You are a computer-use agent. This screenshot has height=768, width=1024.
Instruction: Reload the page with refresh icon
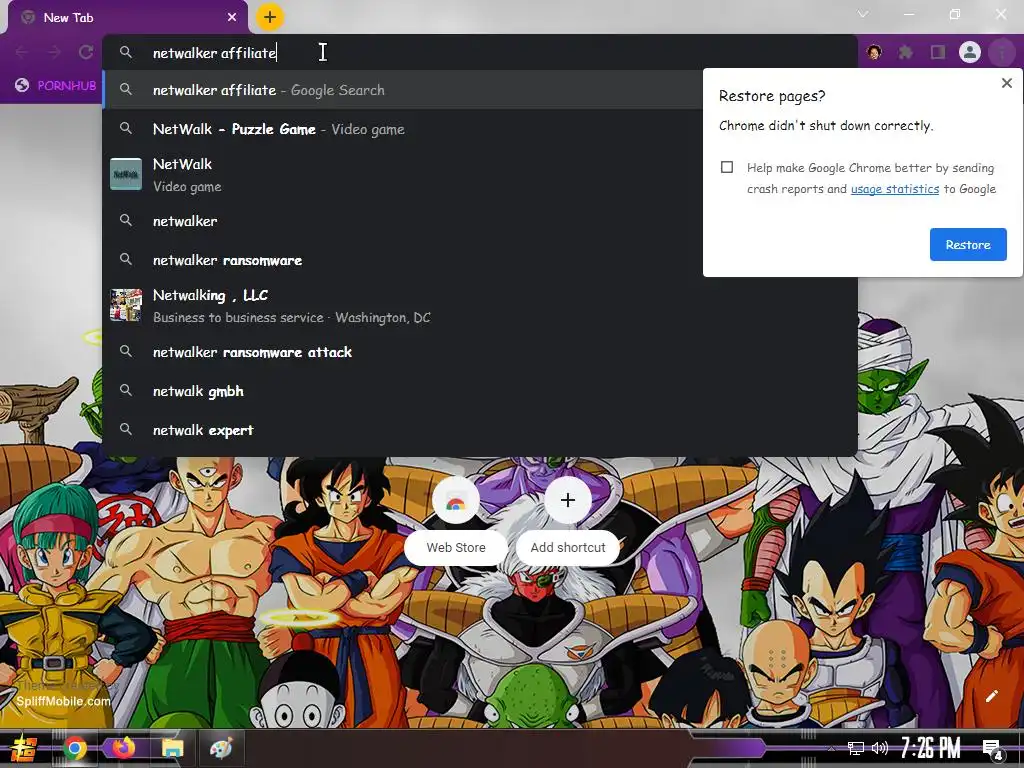pyautogui.click(x=86, y=52)
